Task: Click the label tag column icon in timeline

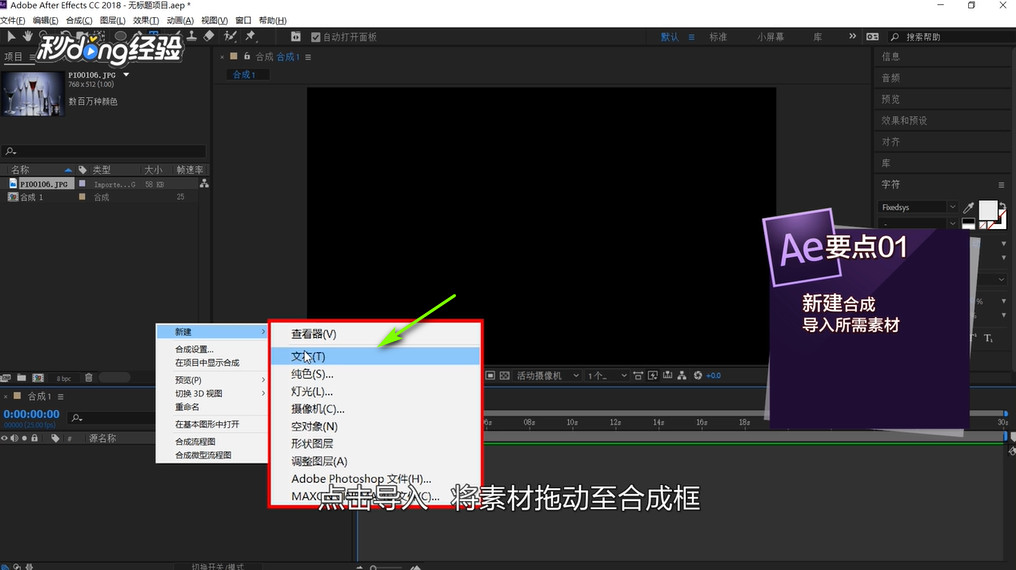Action: coord(55,439)
